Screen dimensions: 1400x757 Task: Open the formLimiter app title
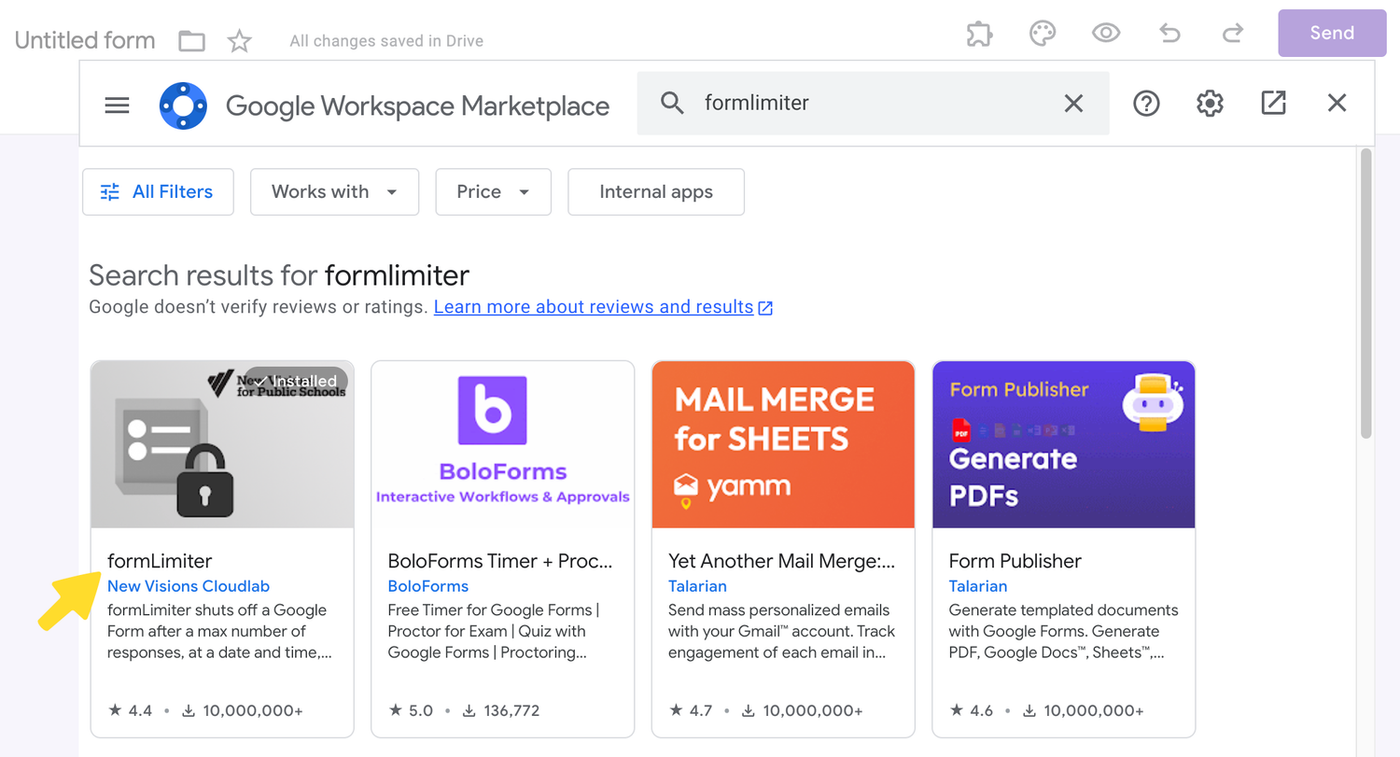(160, 561)
